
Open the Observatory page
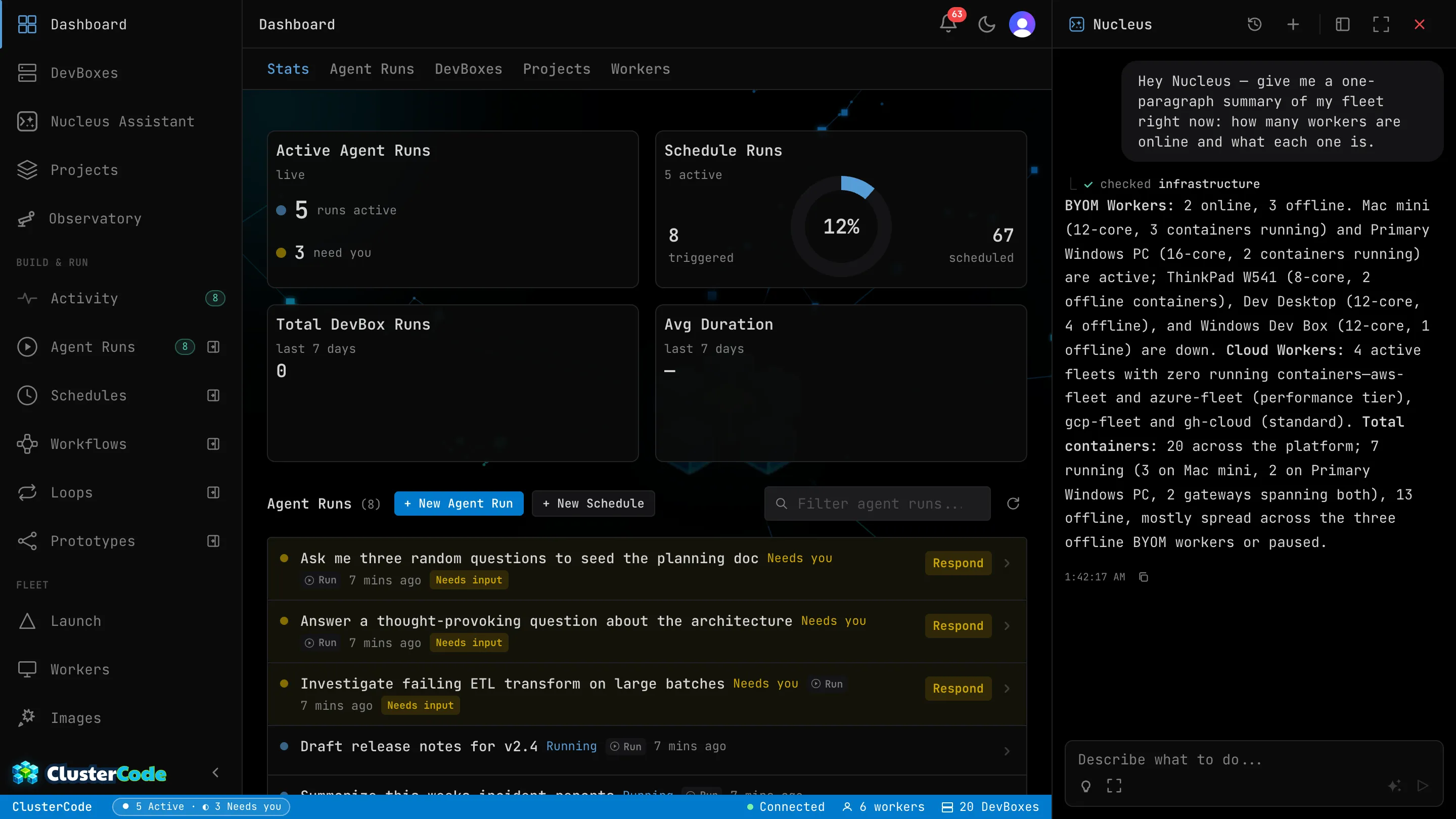pos(121,219)
